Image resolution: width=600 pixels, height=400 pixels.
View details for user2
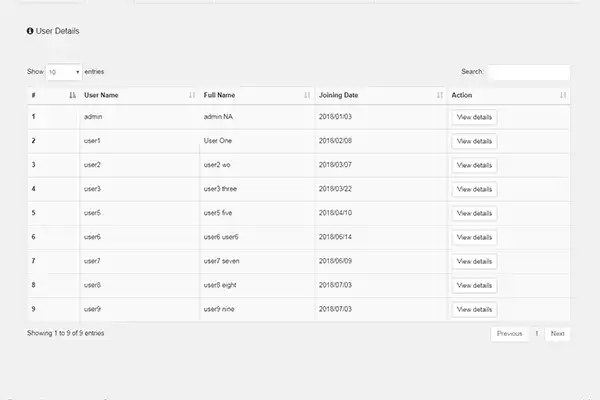click(474, 165)
